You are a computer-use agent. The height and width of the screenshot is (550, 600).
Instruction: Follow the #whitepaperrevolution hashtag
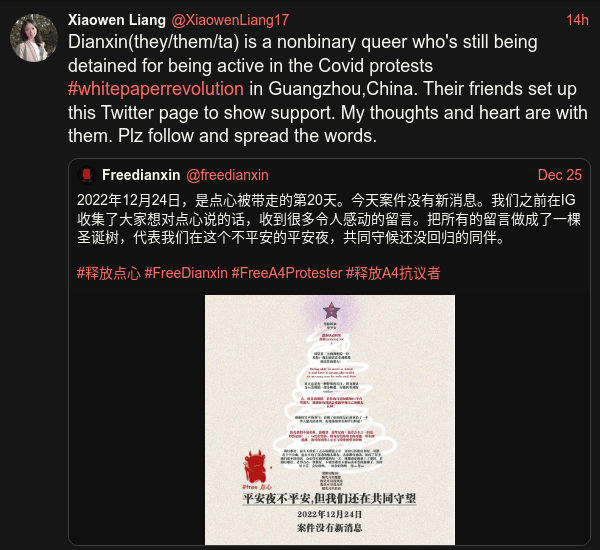[x=156, y=89]
